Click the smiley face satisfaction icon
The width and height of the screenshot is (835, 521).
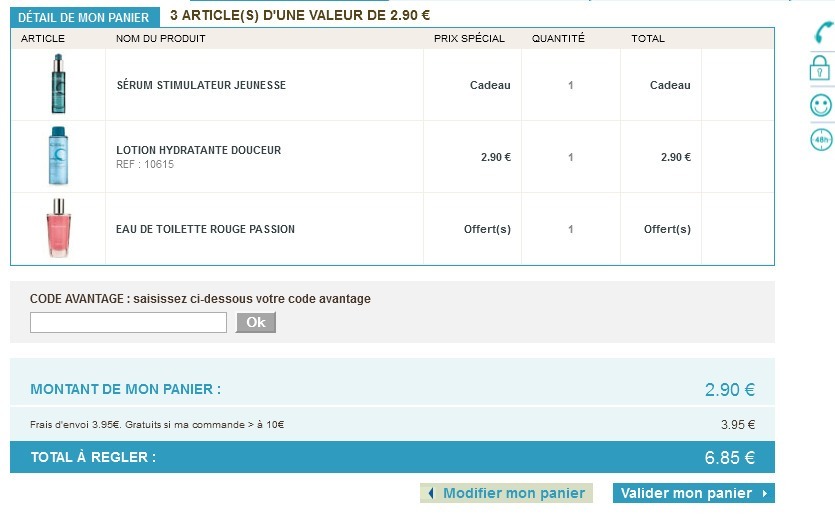(x=820, y=105)
